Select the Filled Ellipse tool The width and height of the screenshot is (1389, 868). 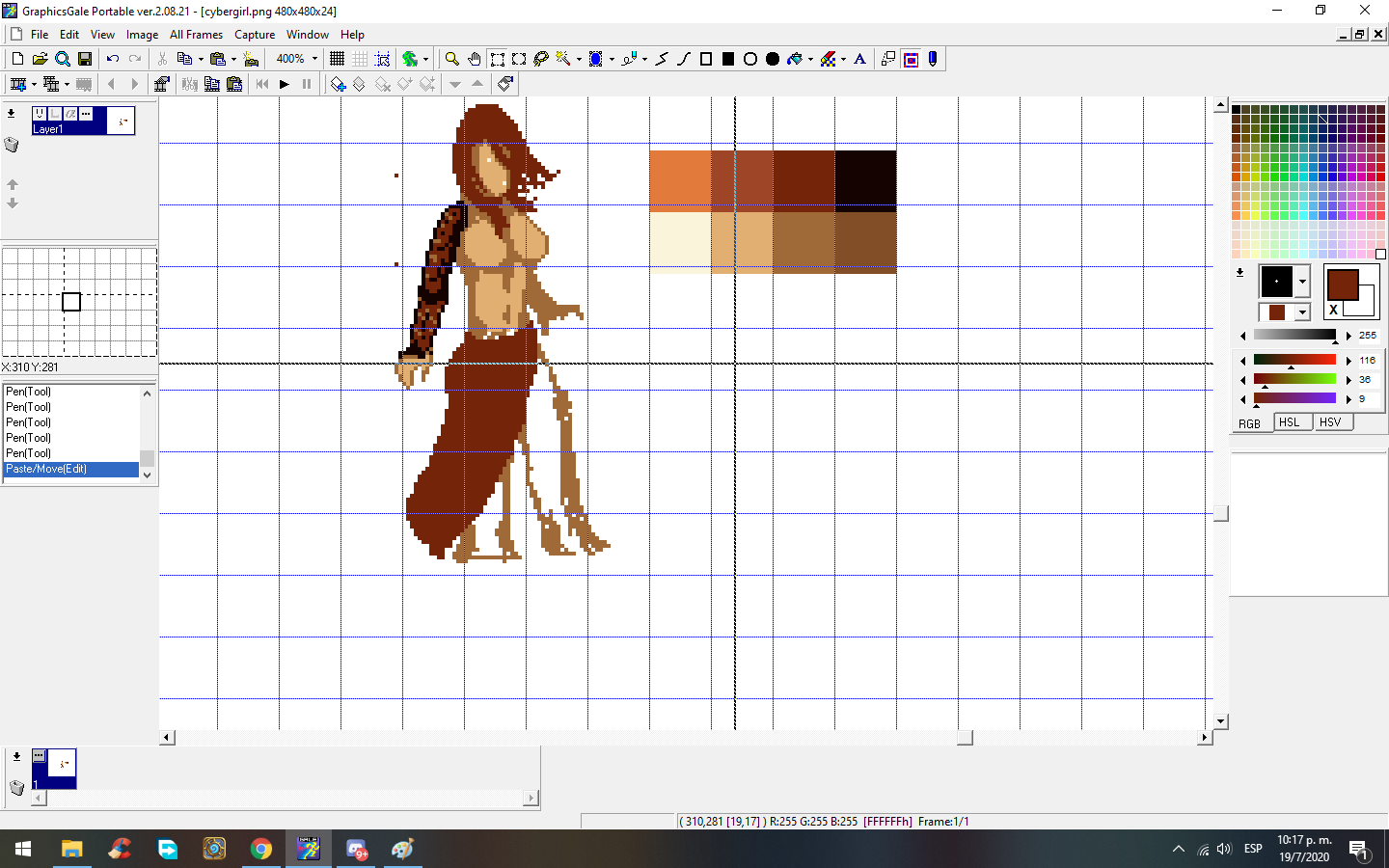tap(773, 59)
